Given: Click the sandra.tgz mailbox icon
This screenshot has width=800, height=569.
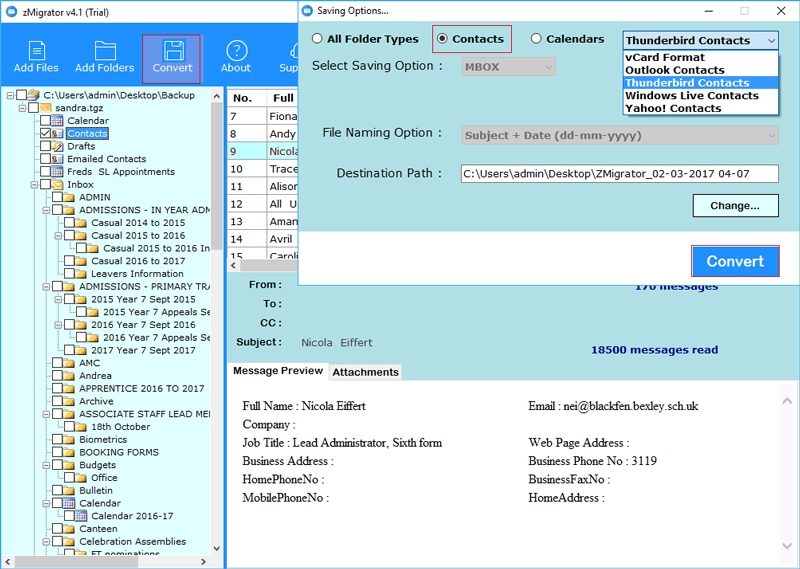Looking at the screenshot, I should pyautogui.click(x=46, y=108).
